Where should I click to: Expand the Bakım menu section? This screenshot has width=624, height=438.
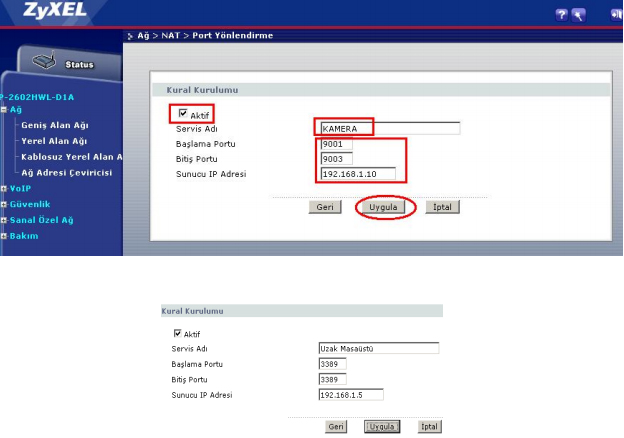(5, 235)
